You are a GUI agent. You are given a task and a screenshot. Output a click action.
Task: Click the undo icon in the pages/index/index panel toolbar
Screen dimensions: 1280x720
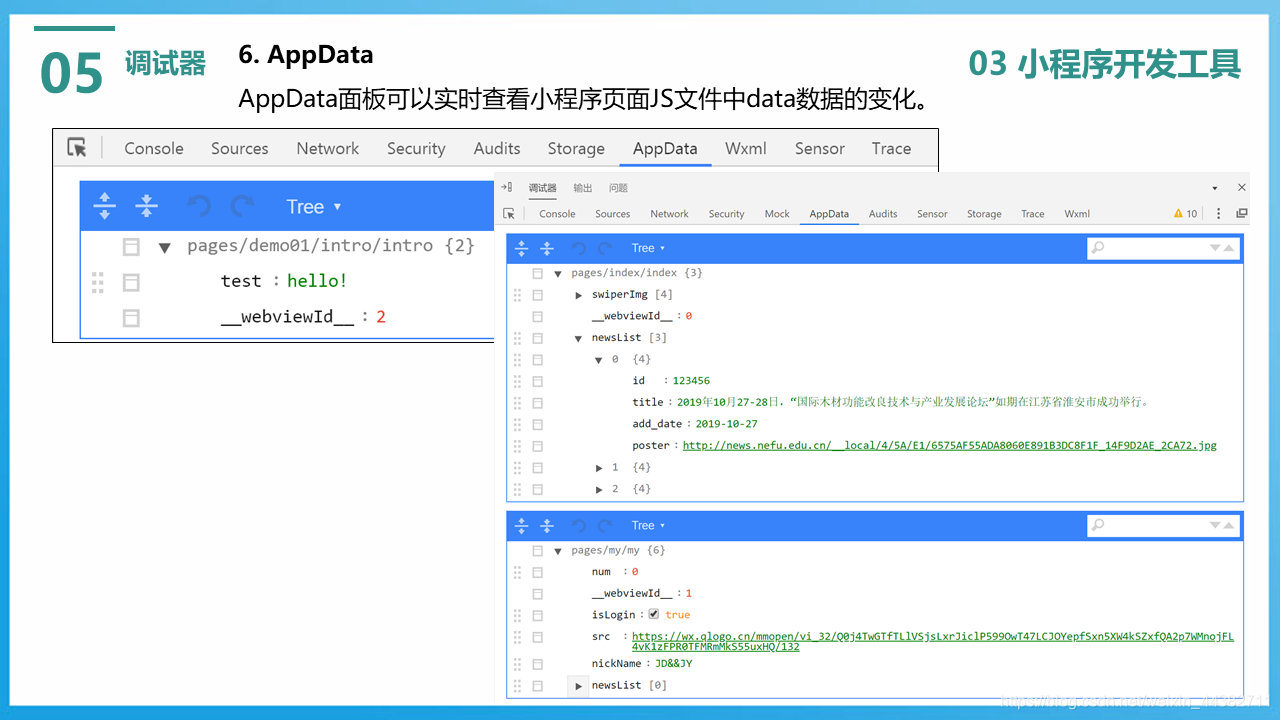[x=578, y=248]
